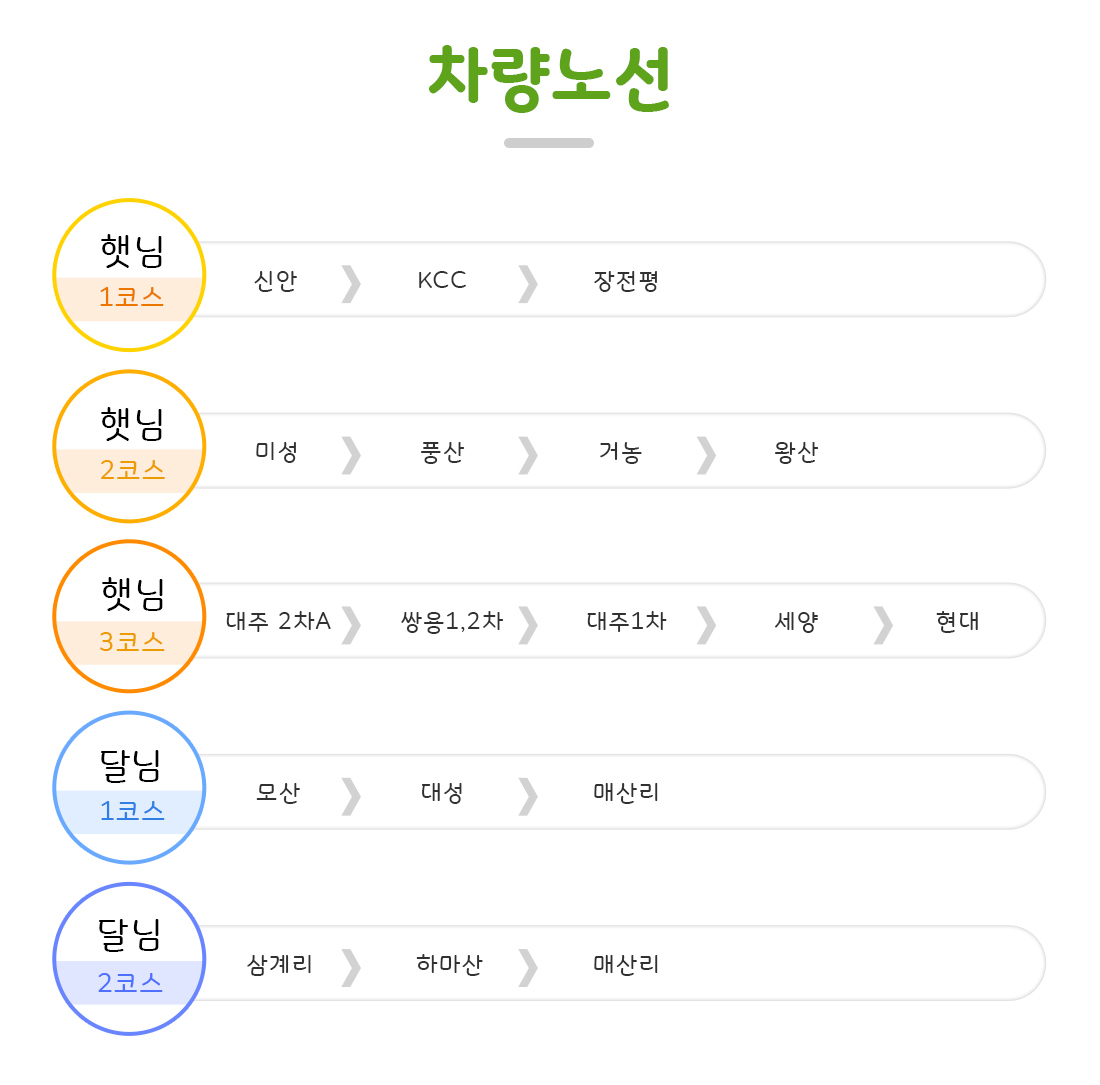Click the arrow between 모산 and 대성
The image size is (1100, 1085).
[x=351, y=796]
